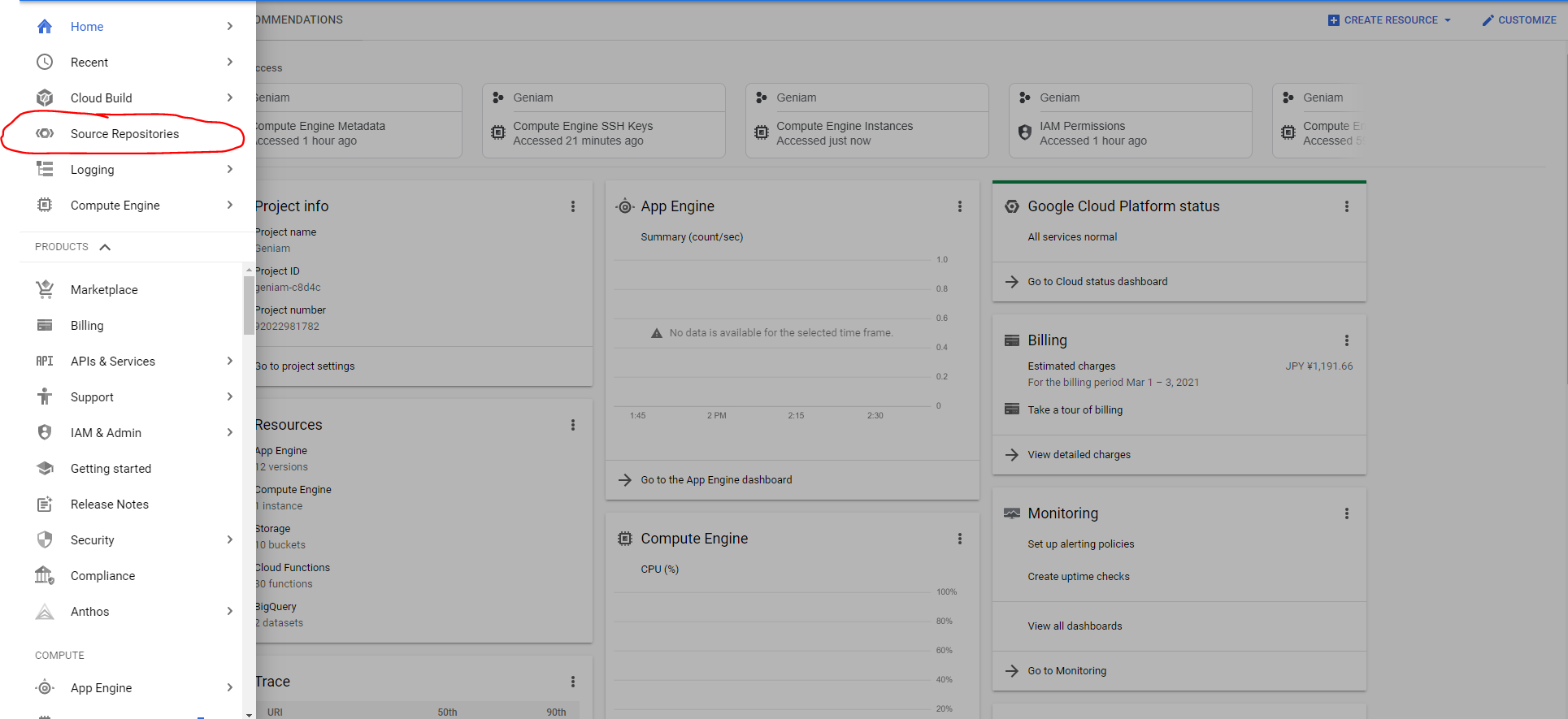
Task: Click the sidebar scrollbar thumb
Action: [249, 305]
